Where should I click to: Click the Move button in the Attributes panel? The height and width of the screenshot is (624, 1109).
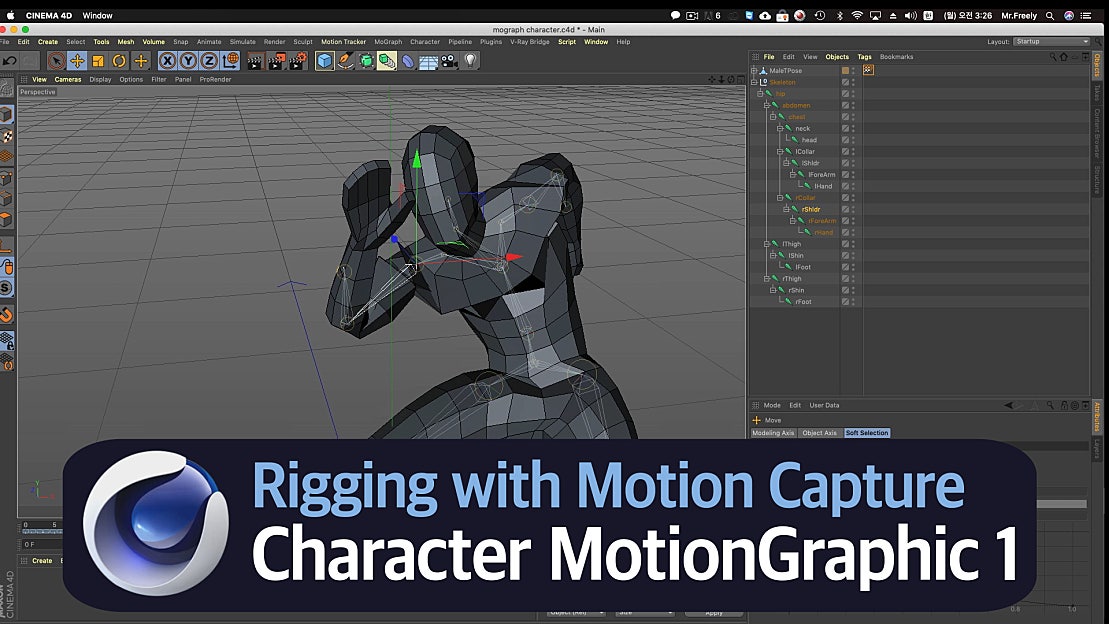(x=769, y=419)
